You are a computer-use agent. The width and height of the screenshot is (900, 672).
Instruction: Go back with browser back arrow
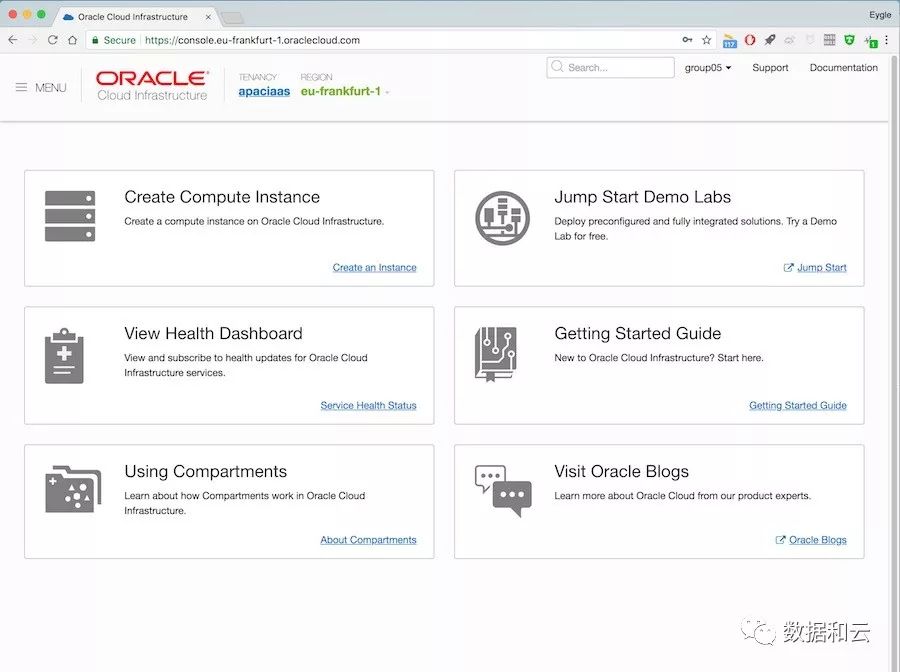coord(13,40)
